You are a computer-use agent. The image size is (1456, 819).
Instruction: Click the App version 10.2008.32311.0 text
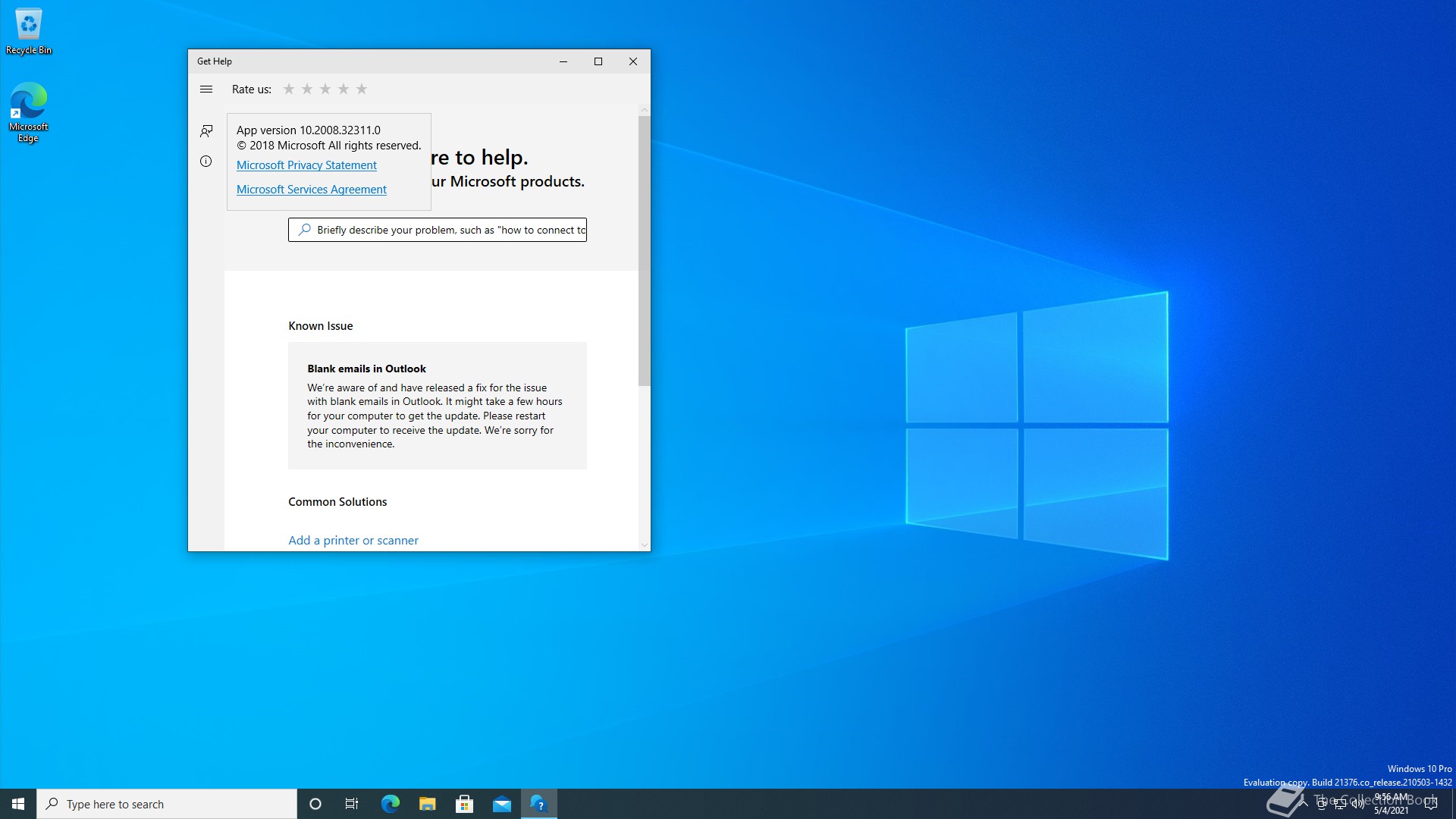[x=309, y=130]
